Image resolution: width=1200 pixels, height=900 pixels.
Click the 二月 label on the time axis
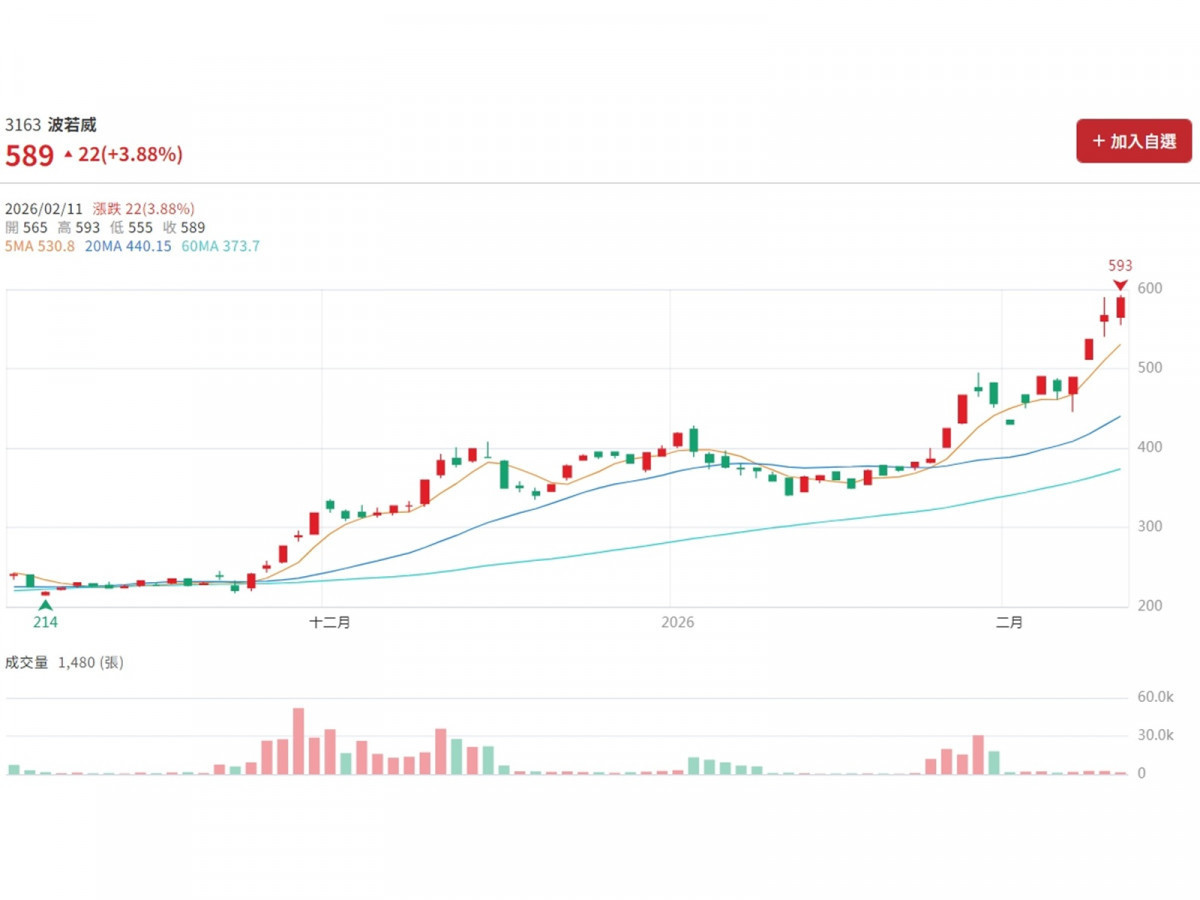tap(1010, 622)
